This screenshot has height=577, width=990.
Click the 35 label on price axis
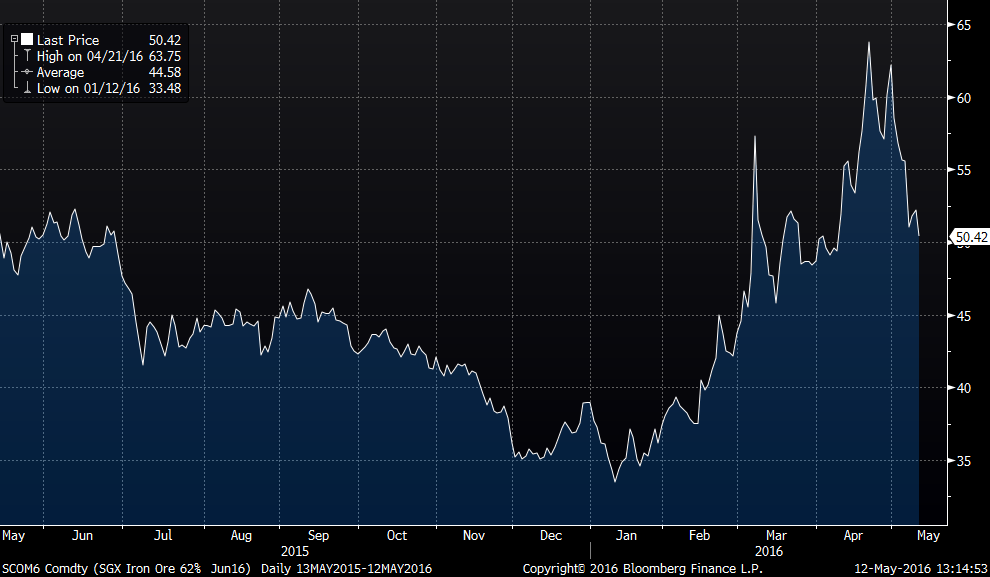pyautogui.click(x=962, y=461)
